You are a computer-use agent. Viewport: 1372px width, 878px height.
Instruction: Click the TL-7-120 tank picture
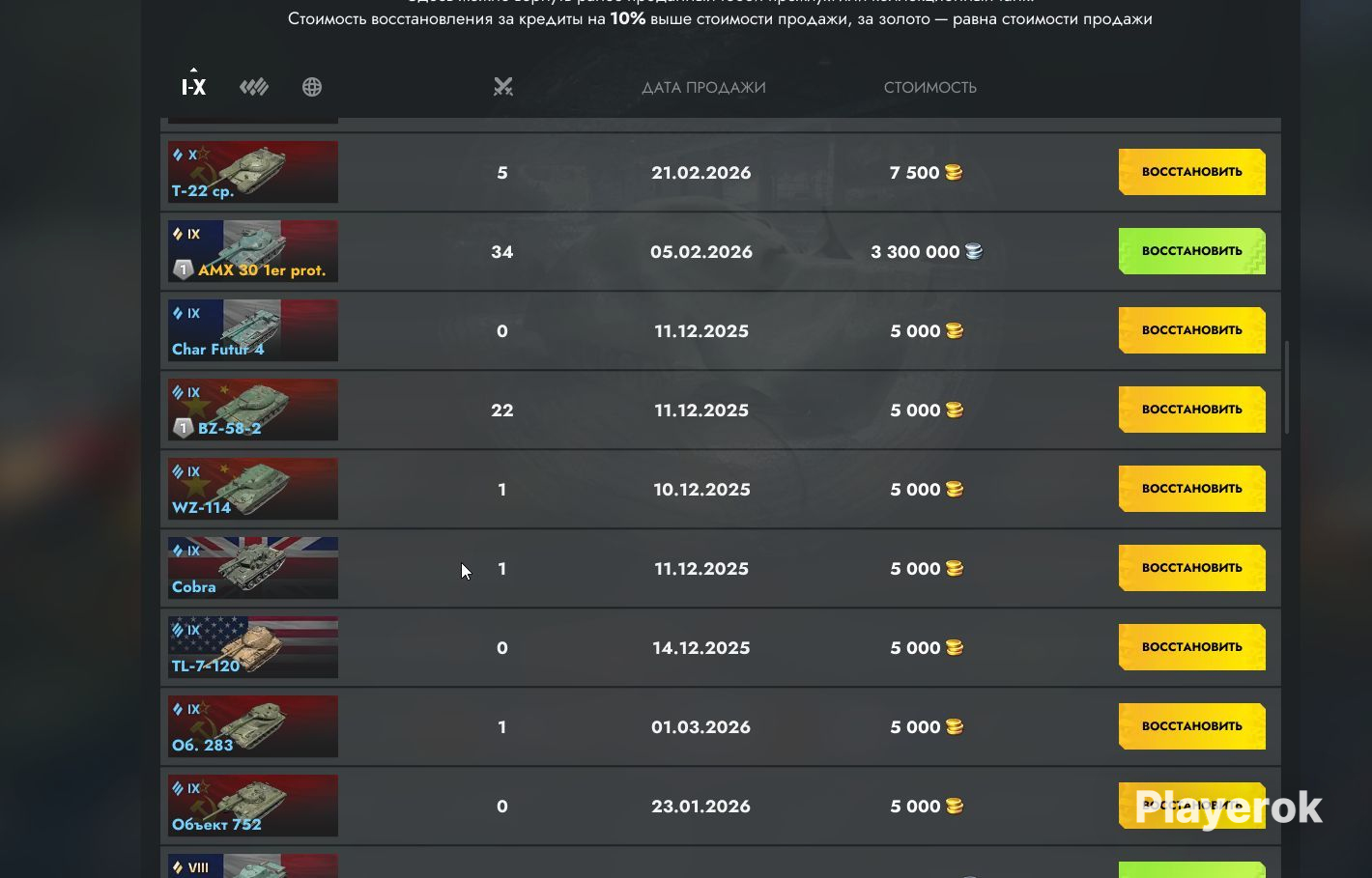click(x=253, y=647)
